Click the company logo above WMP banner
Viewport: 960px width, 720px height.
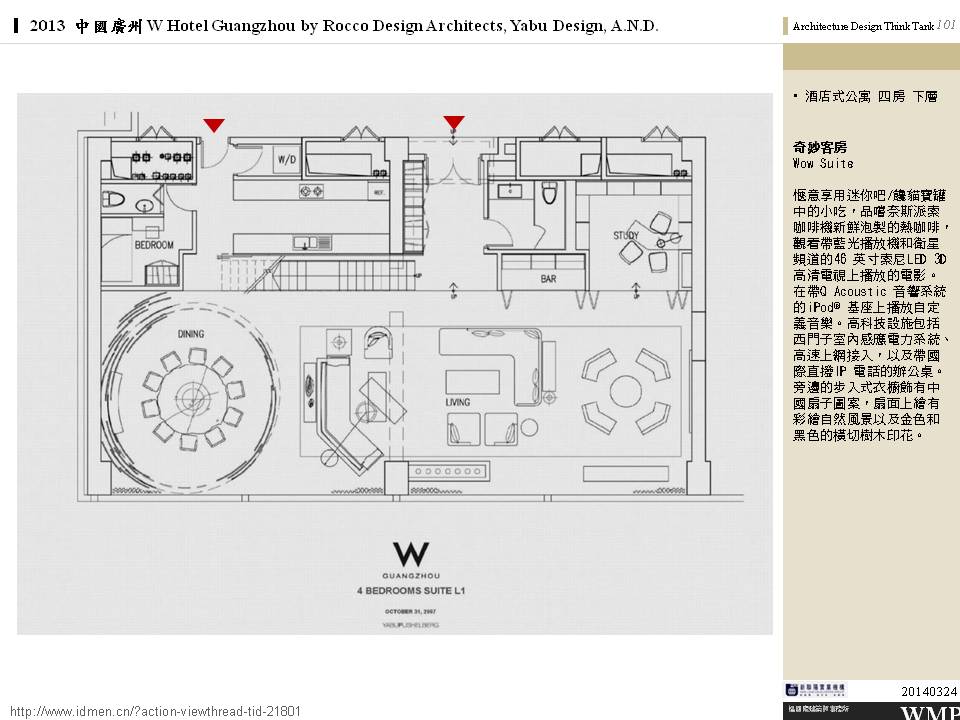(817, 690)
